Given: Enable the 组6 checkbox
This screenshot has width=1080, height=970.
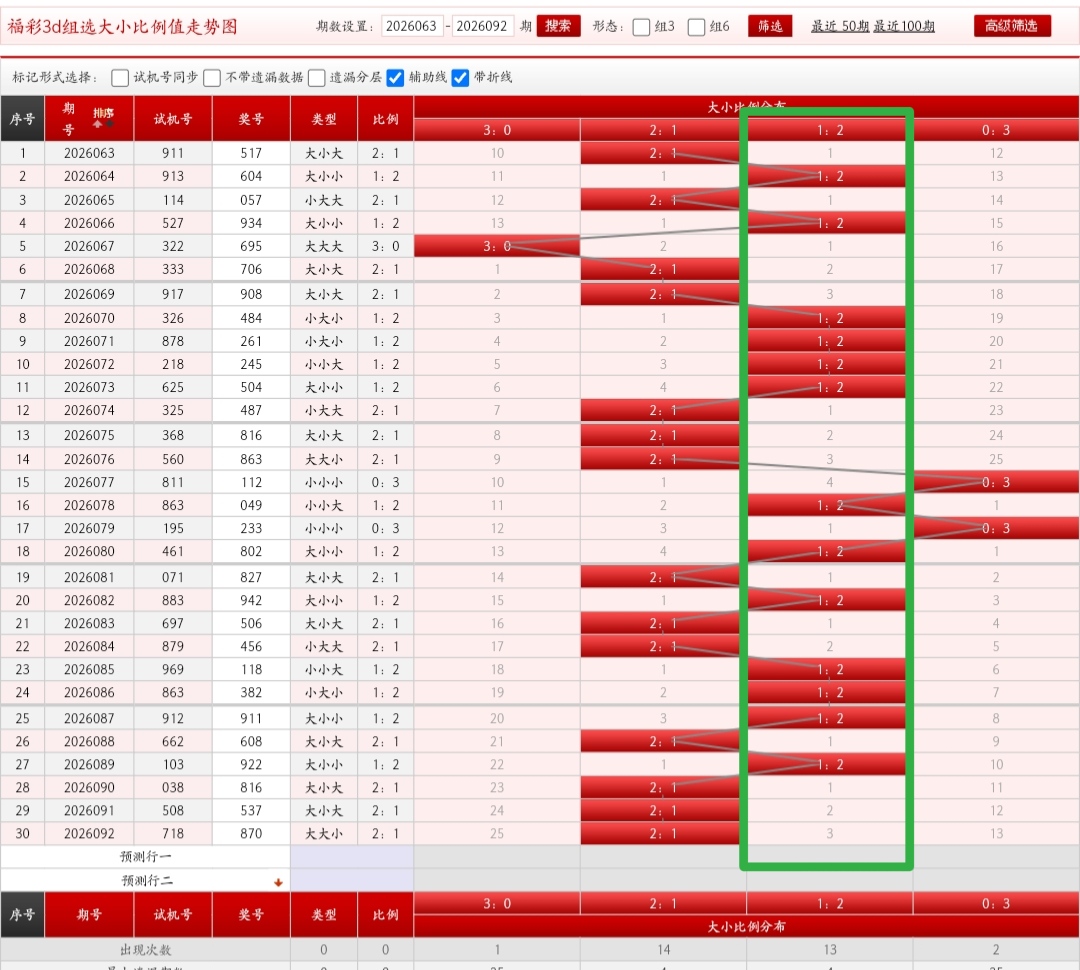Looking at the screenshot, I should [697, 27].
